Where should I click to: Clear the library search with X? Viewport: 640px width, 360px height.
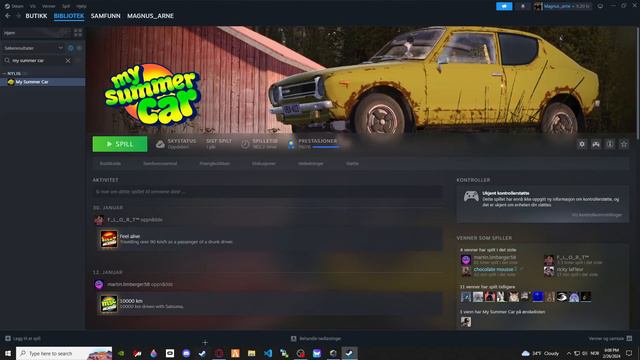click(x=68, y=60)
